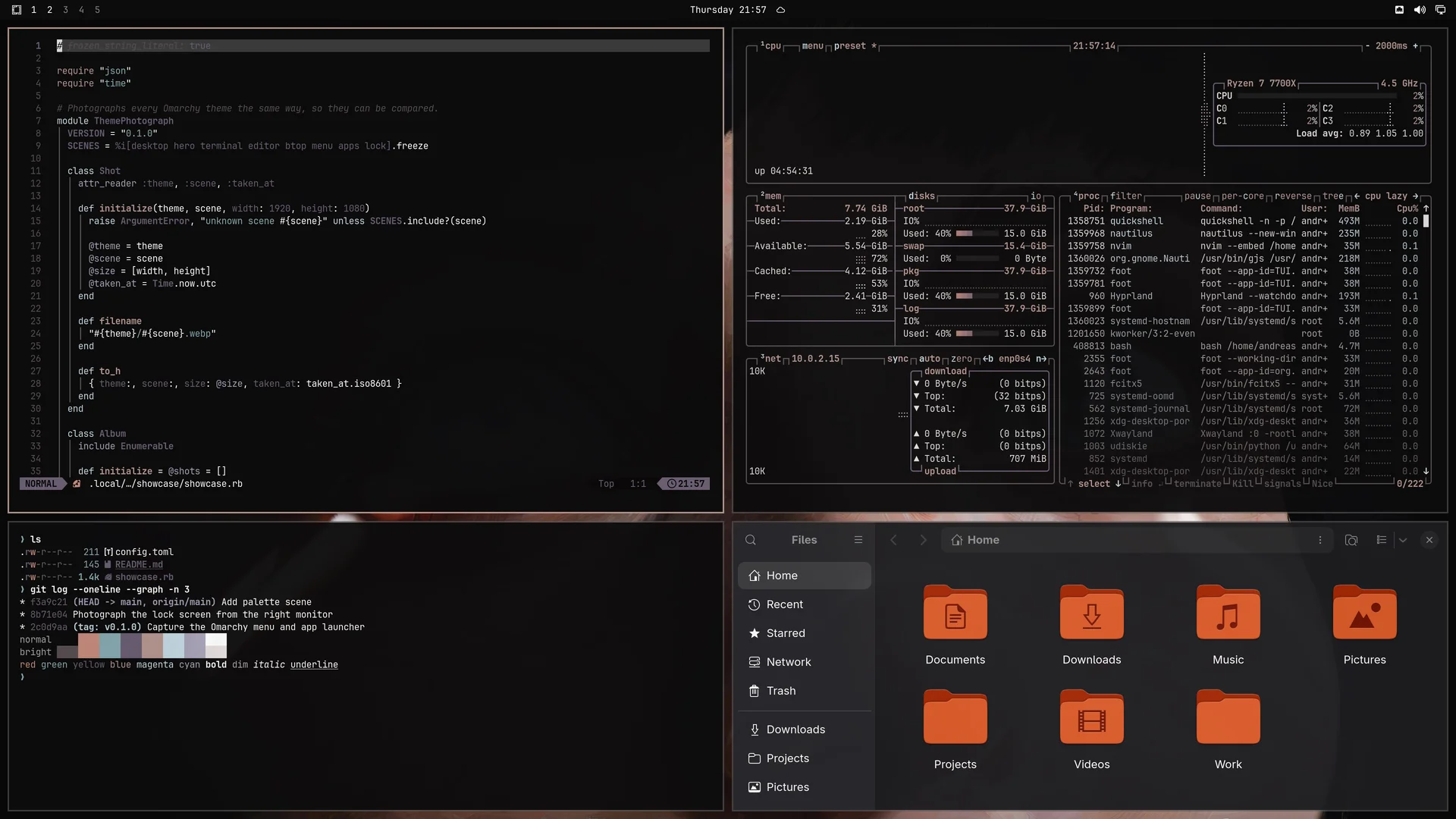Viewport: 1456px width, 819px height.
Task: Switch to workspace 5
Action: (x=97, y=10)
